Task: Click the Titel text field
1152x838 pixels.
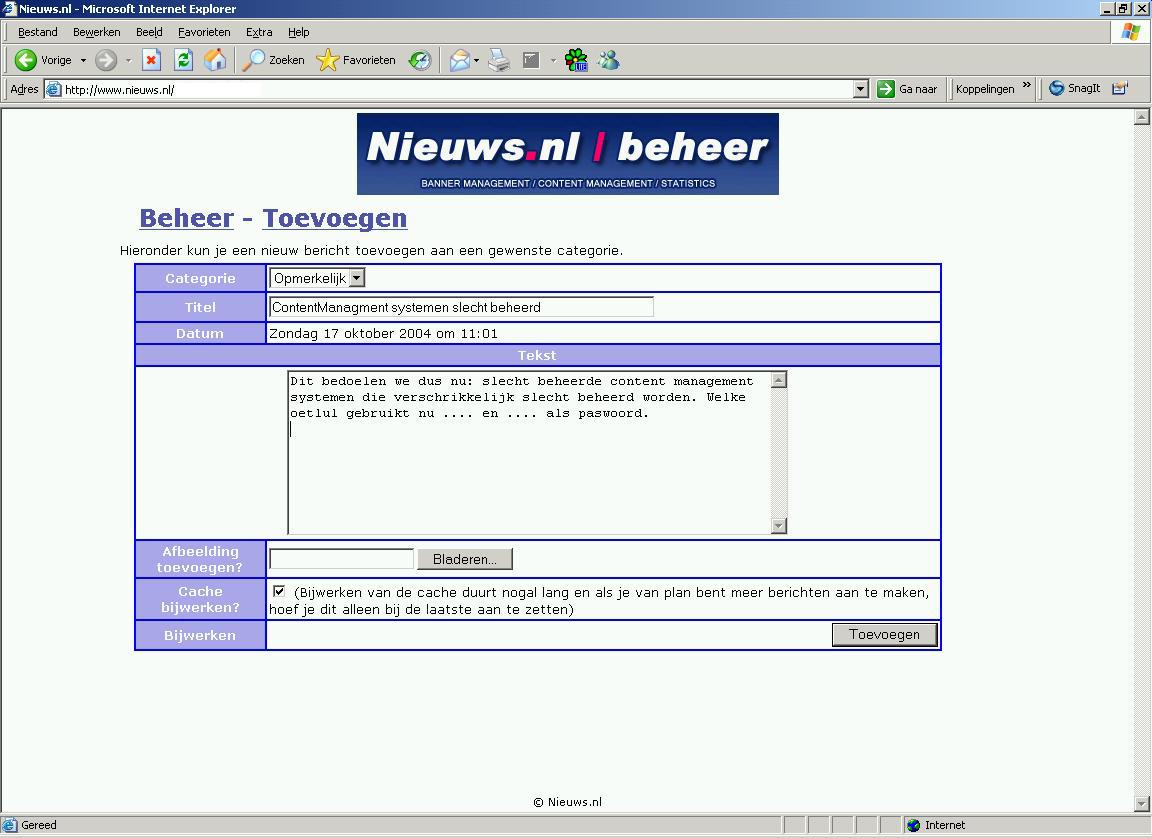Action: click(x=461, y=307)
